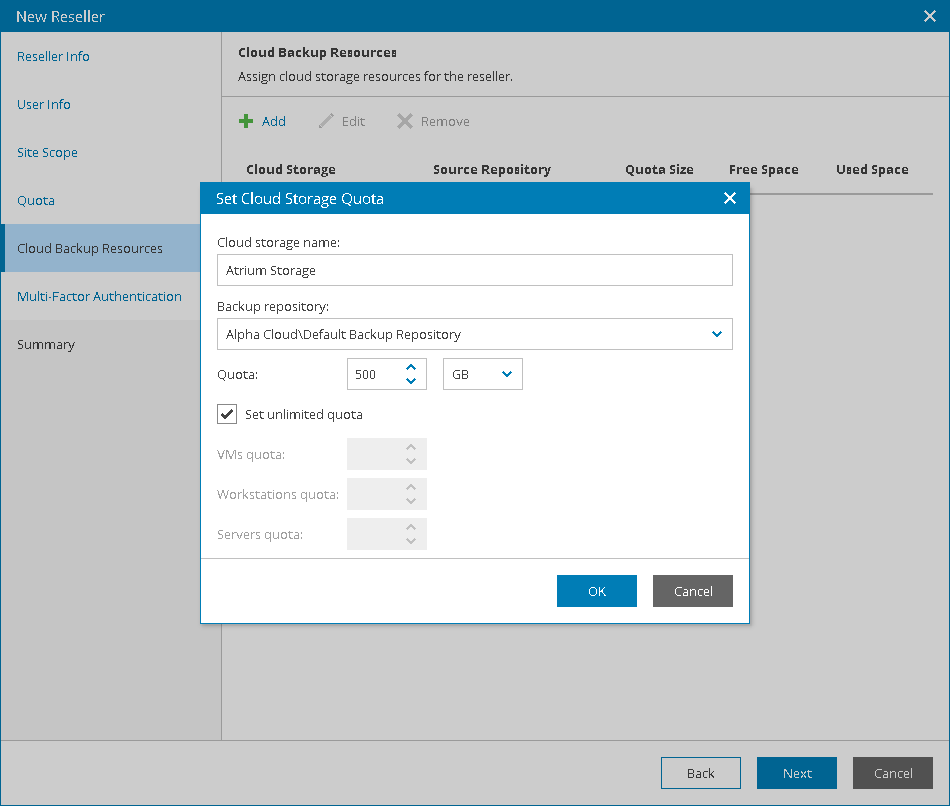The image size is (950, 806).
Task: Go to the Reseller Info step
Action: 53,57
